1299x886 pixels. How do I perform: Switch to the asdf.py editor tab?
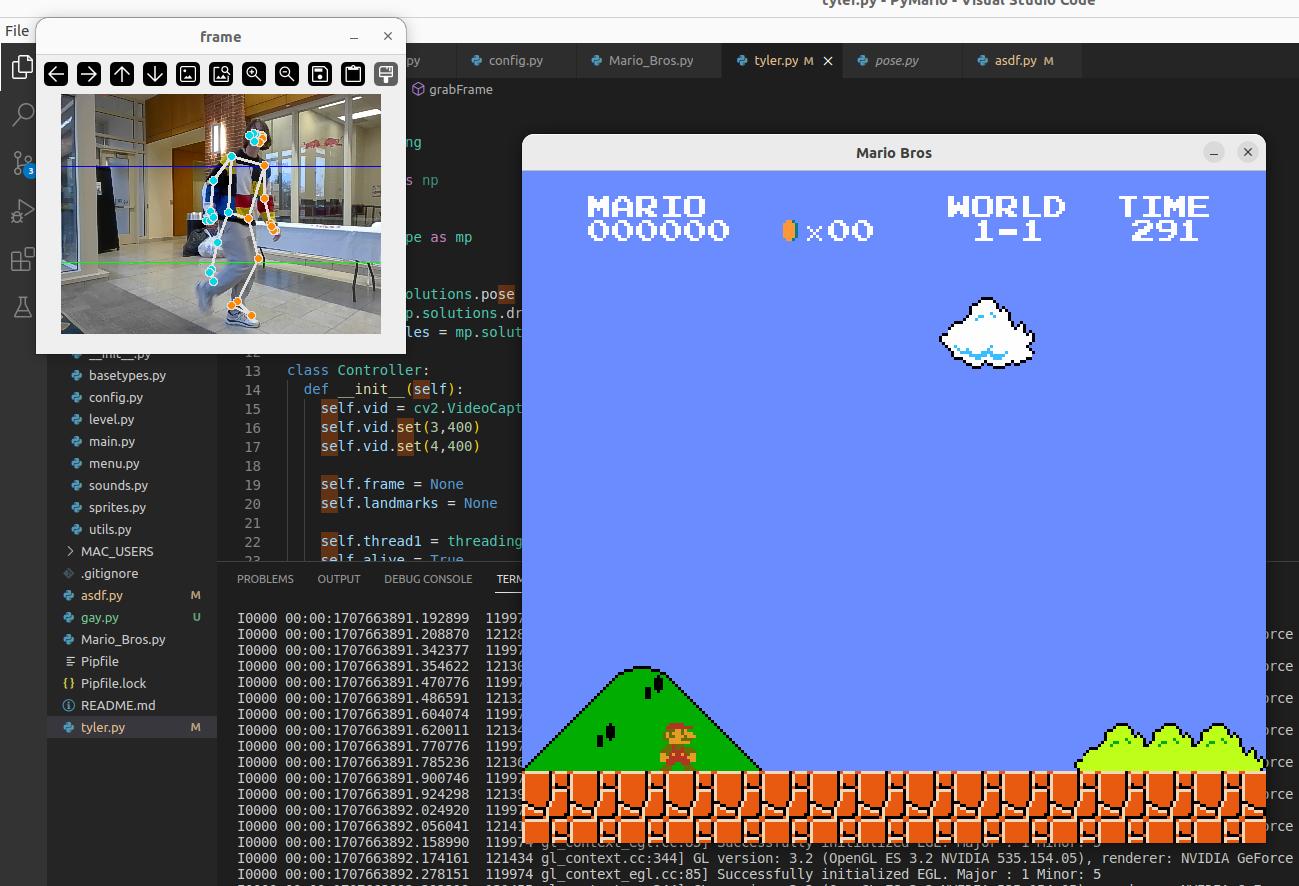click(1015, 61)
